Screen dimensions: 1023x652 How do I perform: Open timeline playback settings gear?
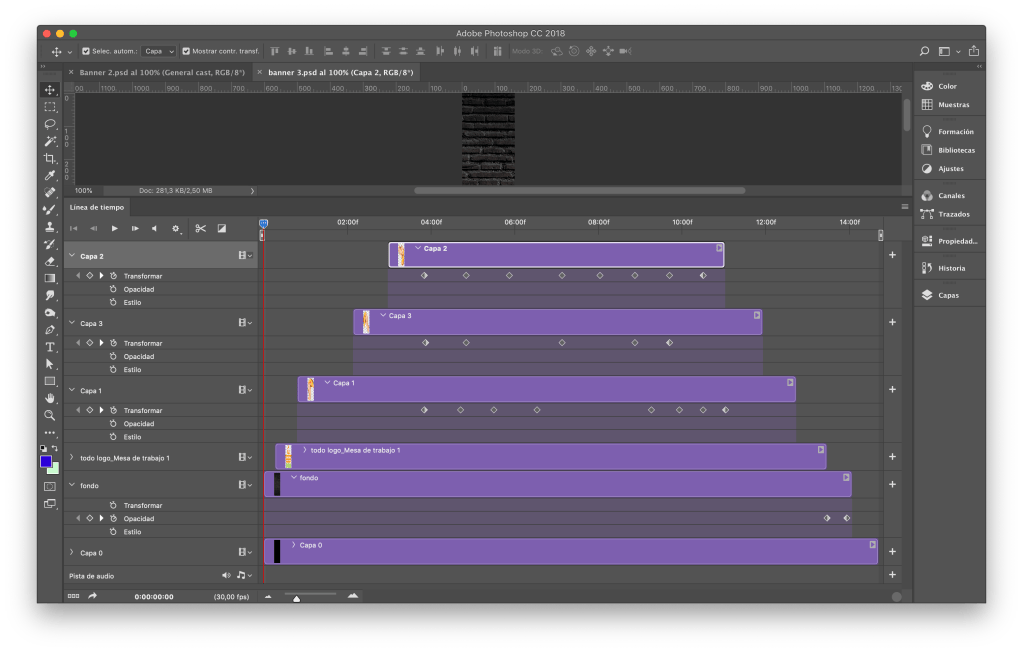[176, 228]
